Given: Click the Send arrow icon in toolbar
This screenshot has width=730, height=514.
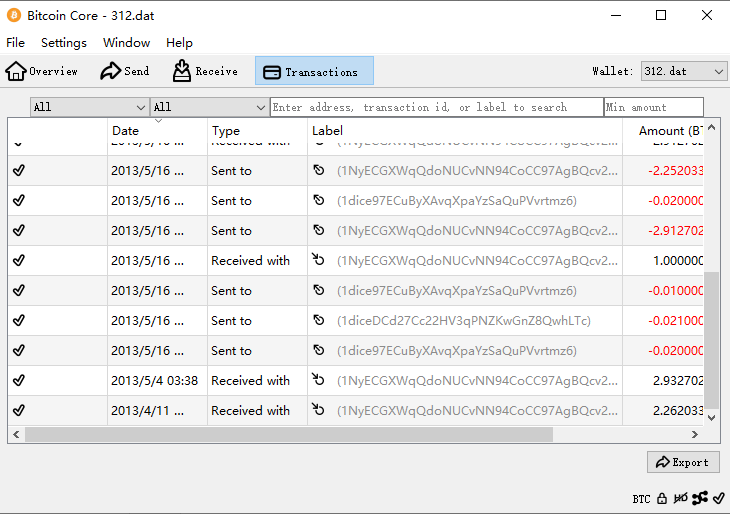Looking at the screenshot, I should coord(110,71).
